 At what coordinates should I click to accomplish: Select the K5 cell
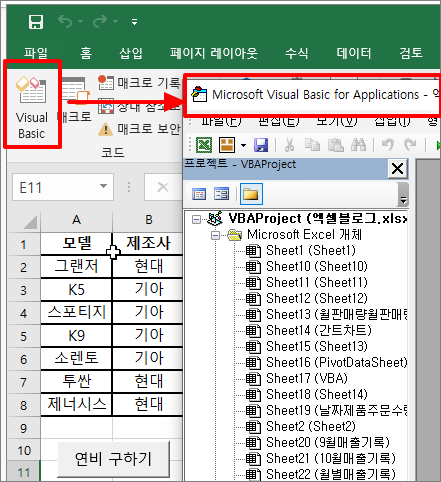[76, 290]
